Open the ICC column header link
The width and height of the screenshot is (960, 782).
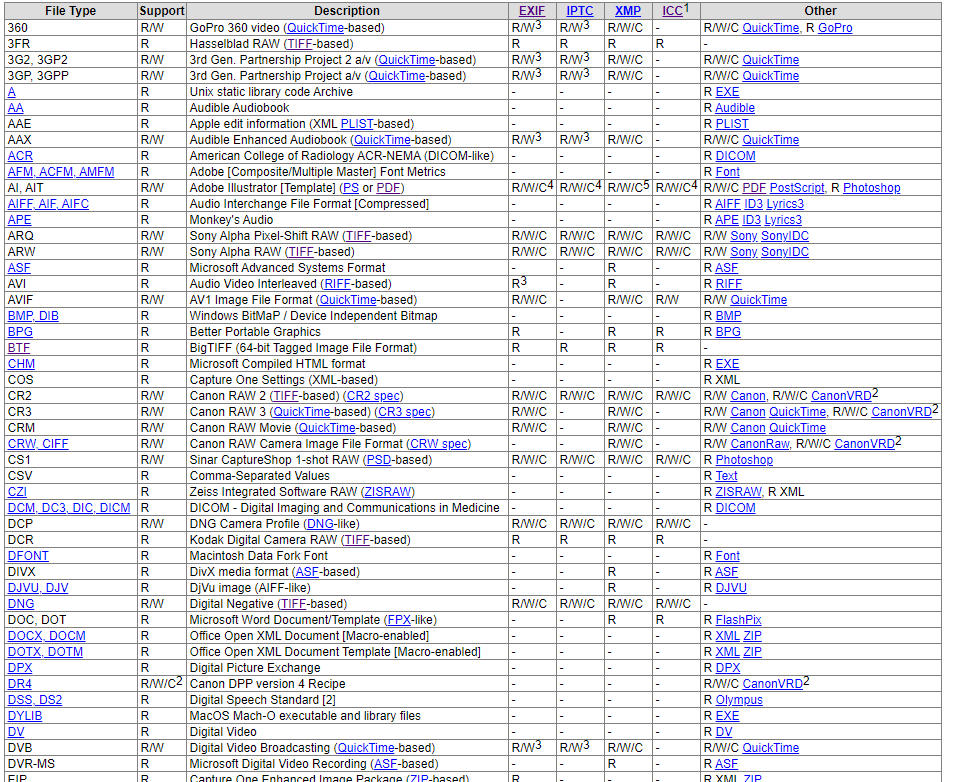pyautogui.click(x=672, y=11)
